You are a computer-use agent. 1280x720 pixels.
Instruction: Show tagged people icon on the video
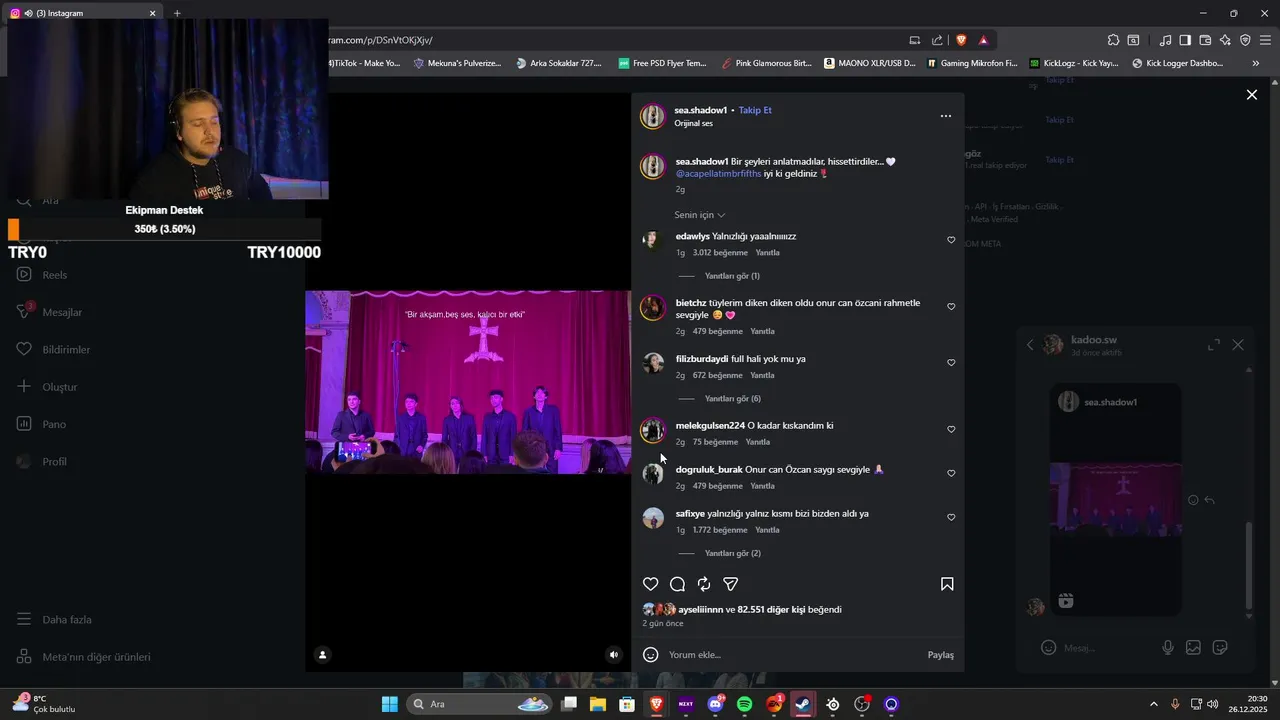coord(322,655)
